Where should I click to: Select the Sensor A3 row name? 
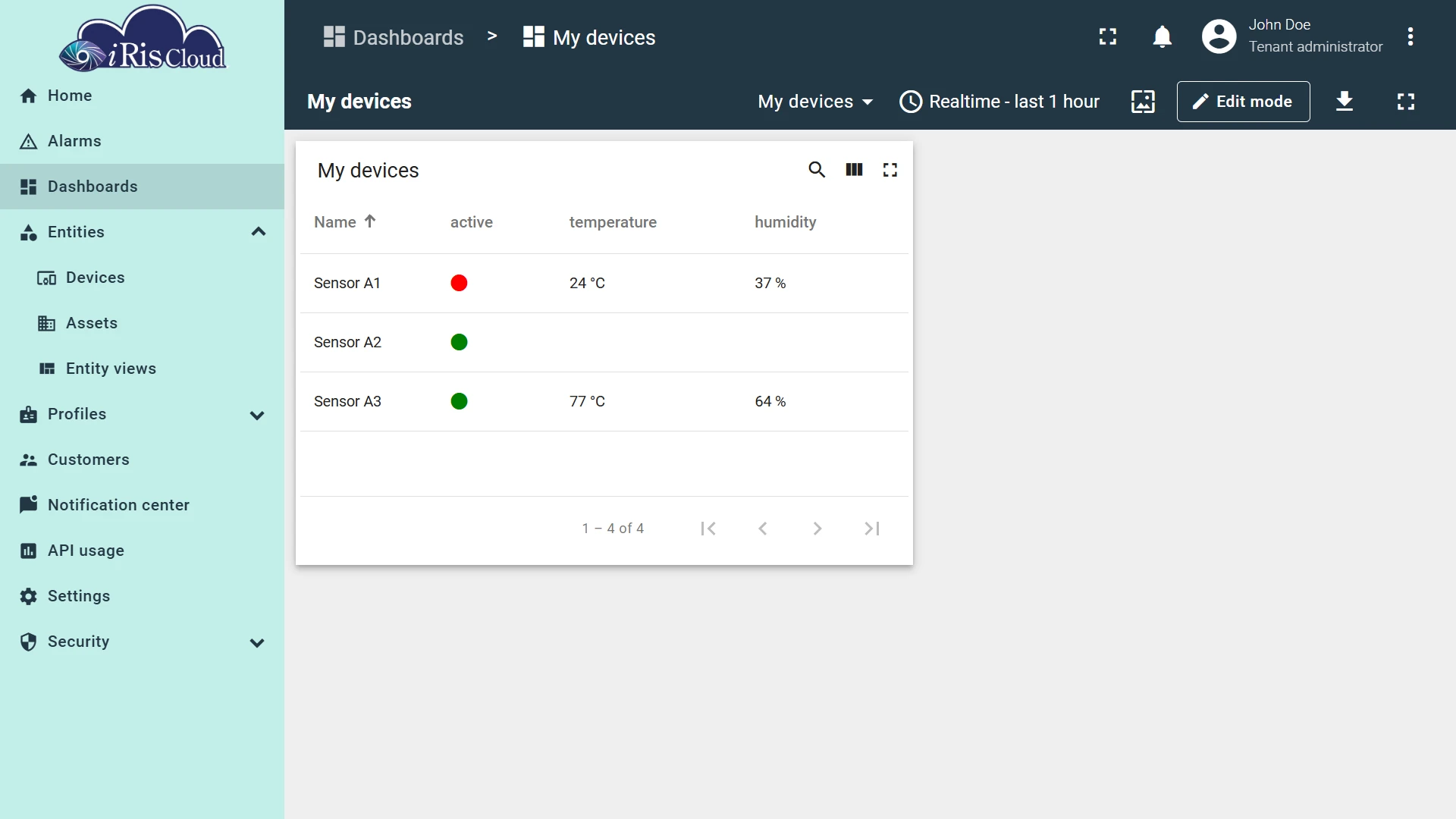(x=347, y=401)
